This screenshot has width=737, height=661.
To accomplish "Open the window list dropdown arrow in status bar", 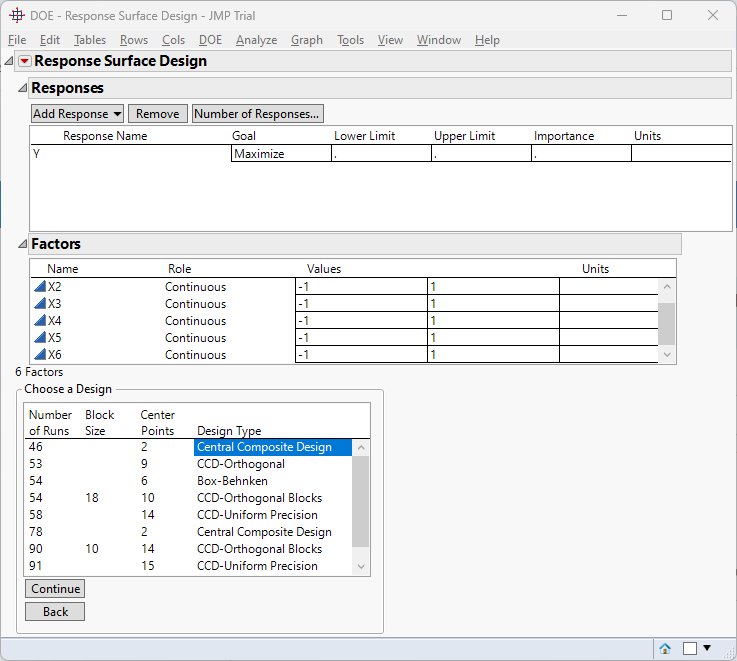I will (707, 648).
